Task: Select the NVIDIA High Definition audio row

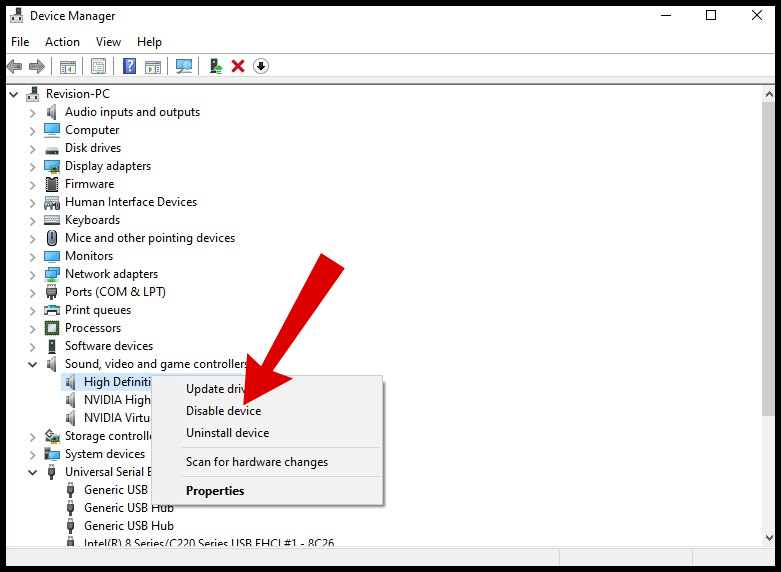Action: click(117, 400)
